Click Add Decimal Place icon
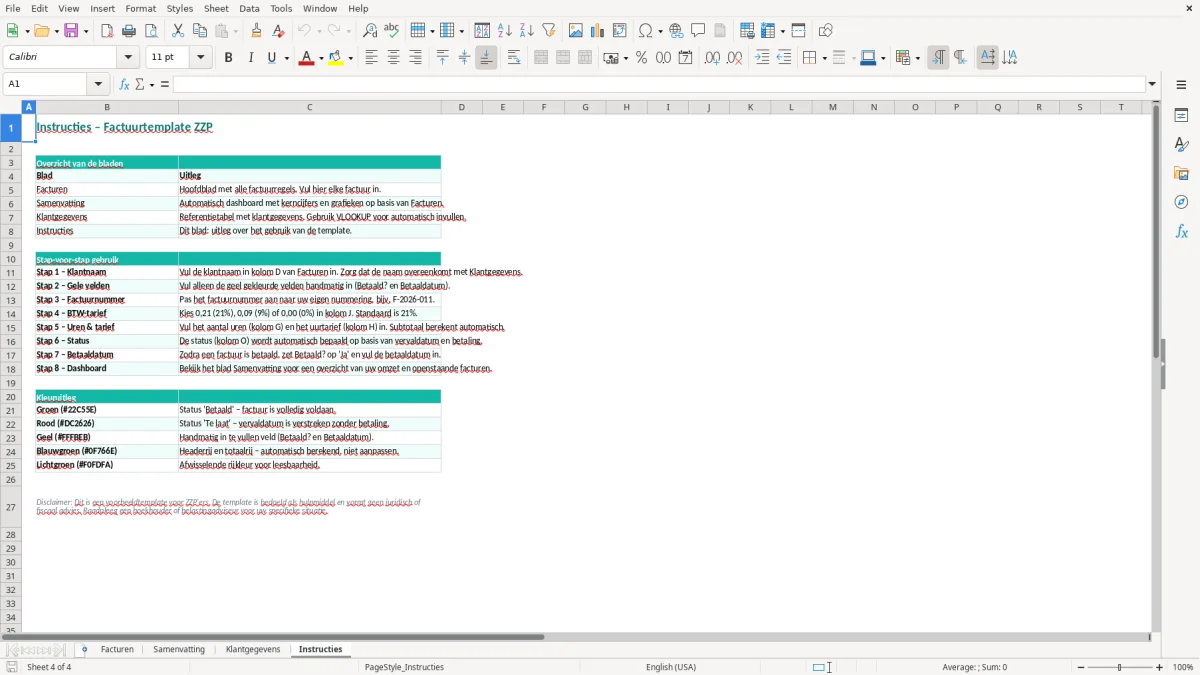The image size is (1200, 675). pyautogui.click(x=712, y=58)
